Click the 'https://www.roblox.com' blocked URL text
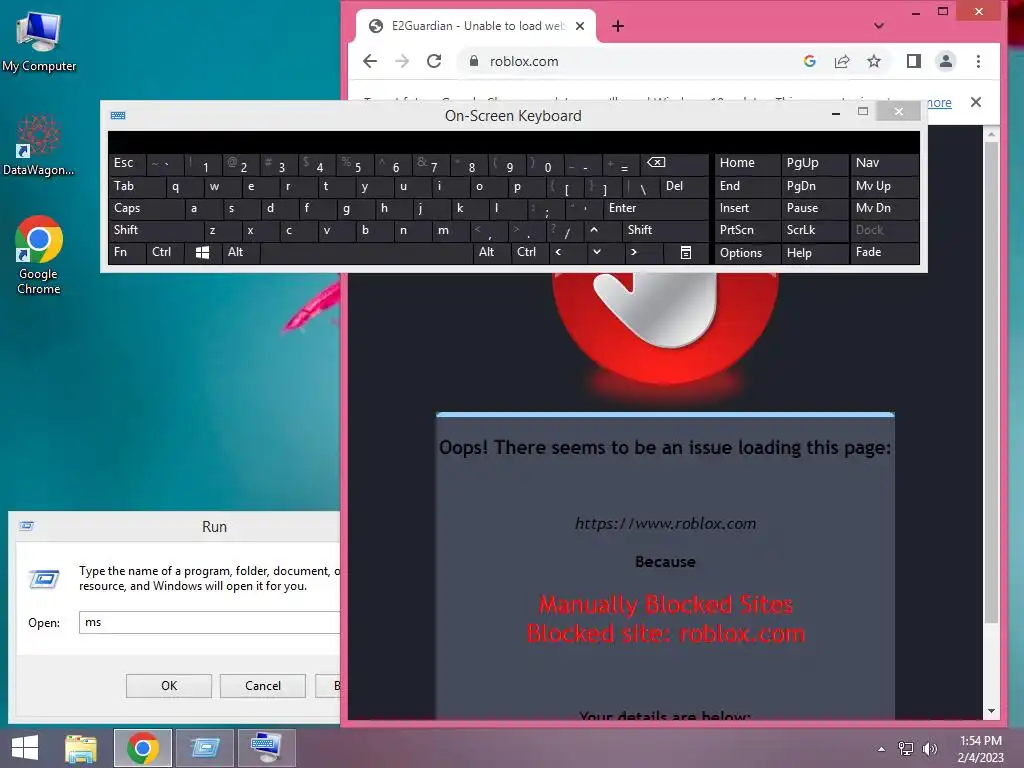 tap(665, 524)
